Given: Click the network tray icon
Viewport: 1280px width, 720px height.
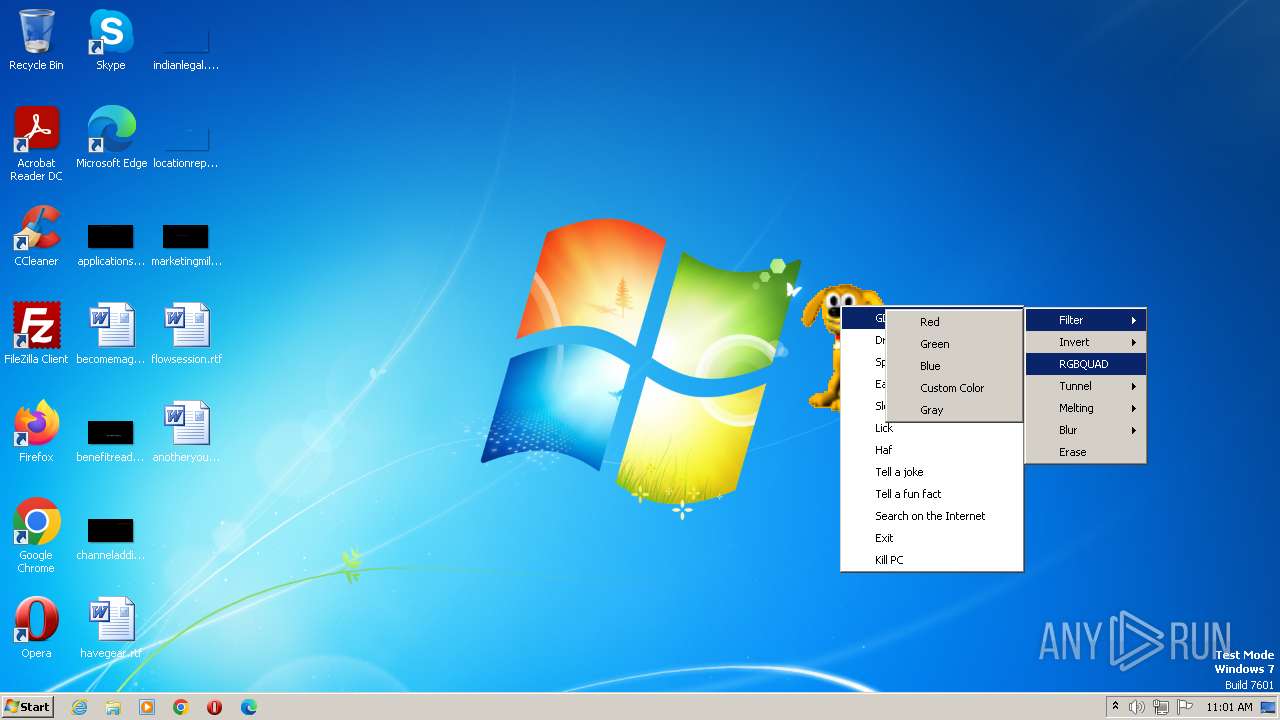Looking at the screenshot, I should pos(1161,707).
